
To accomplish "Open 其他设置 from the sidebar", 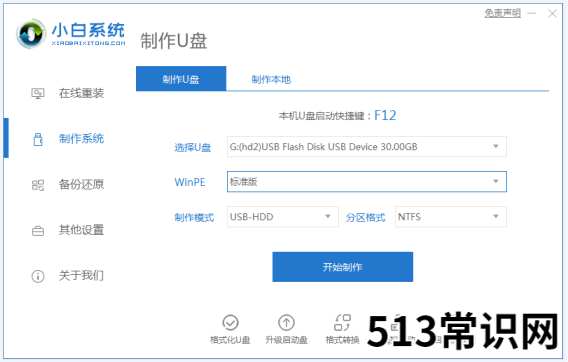I will click(68, 230).
